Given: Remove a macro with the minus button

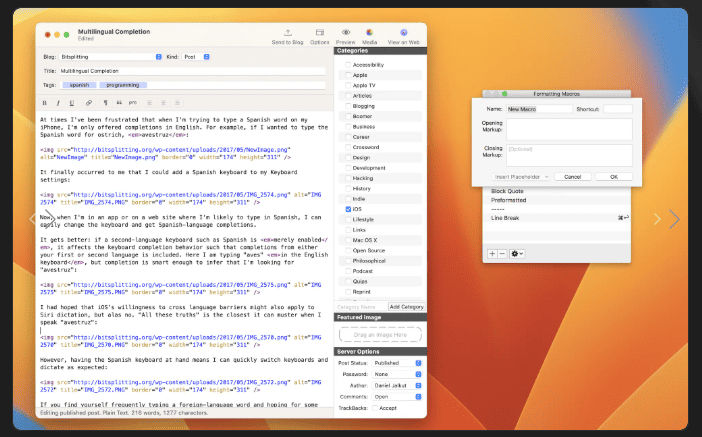Looking at the screenshot, I should pos(502,254).
